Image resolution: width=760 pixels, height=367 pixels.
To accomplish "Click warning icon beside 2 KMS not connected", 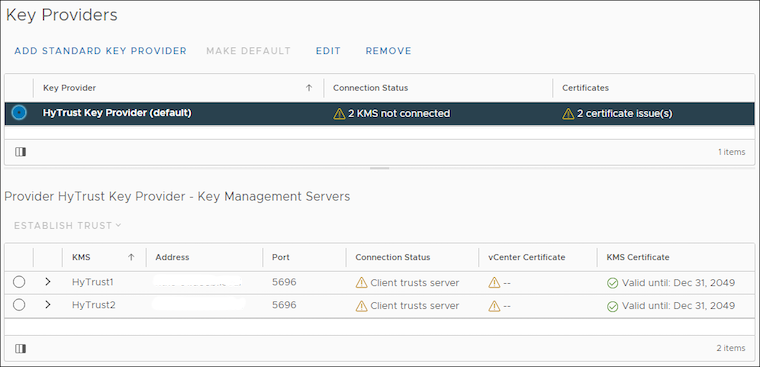I will [x=339, y=113].
